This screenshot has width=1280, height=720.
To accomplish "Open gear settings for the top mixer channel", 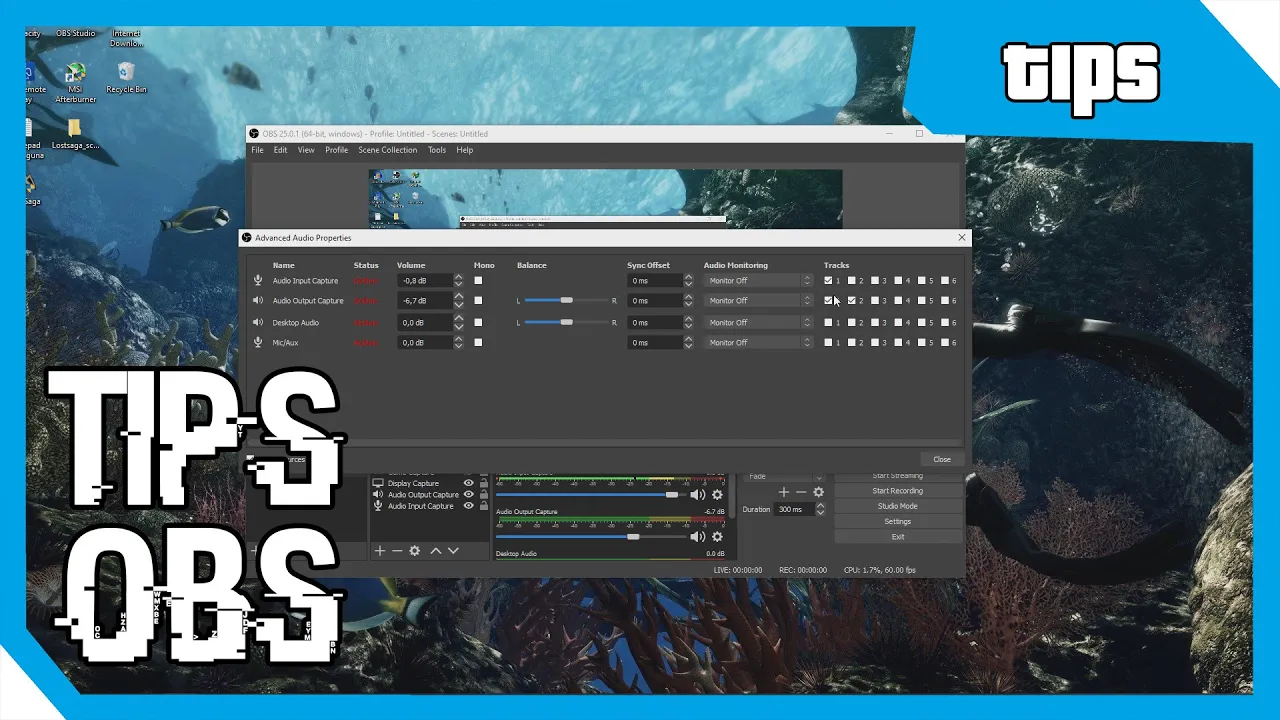I will 717,494.
